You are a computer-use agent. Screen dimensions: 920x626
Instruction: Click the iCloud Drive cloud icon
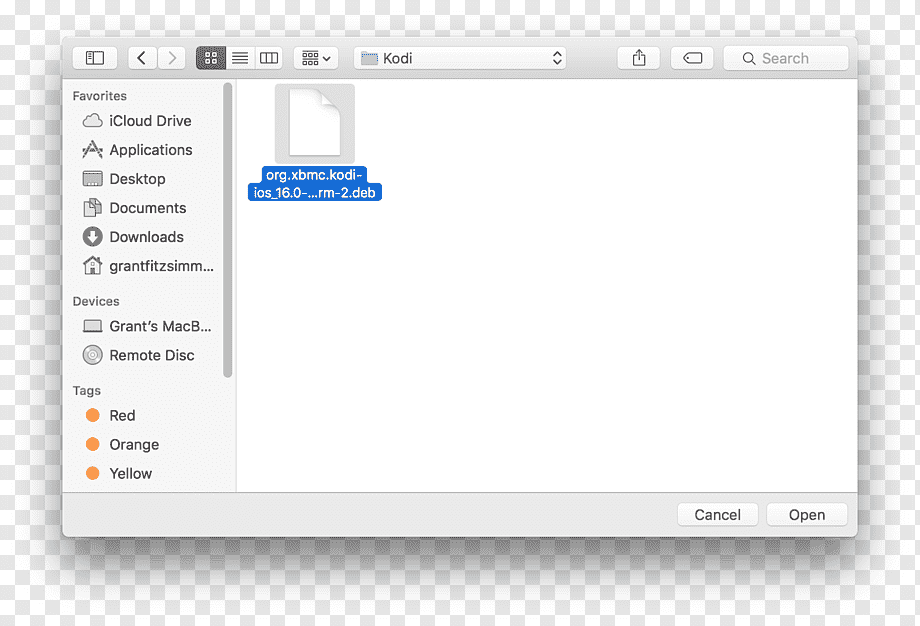pyautogui.click(x=92, y=121)
